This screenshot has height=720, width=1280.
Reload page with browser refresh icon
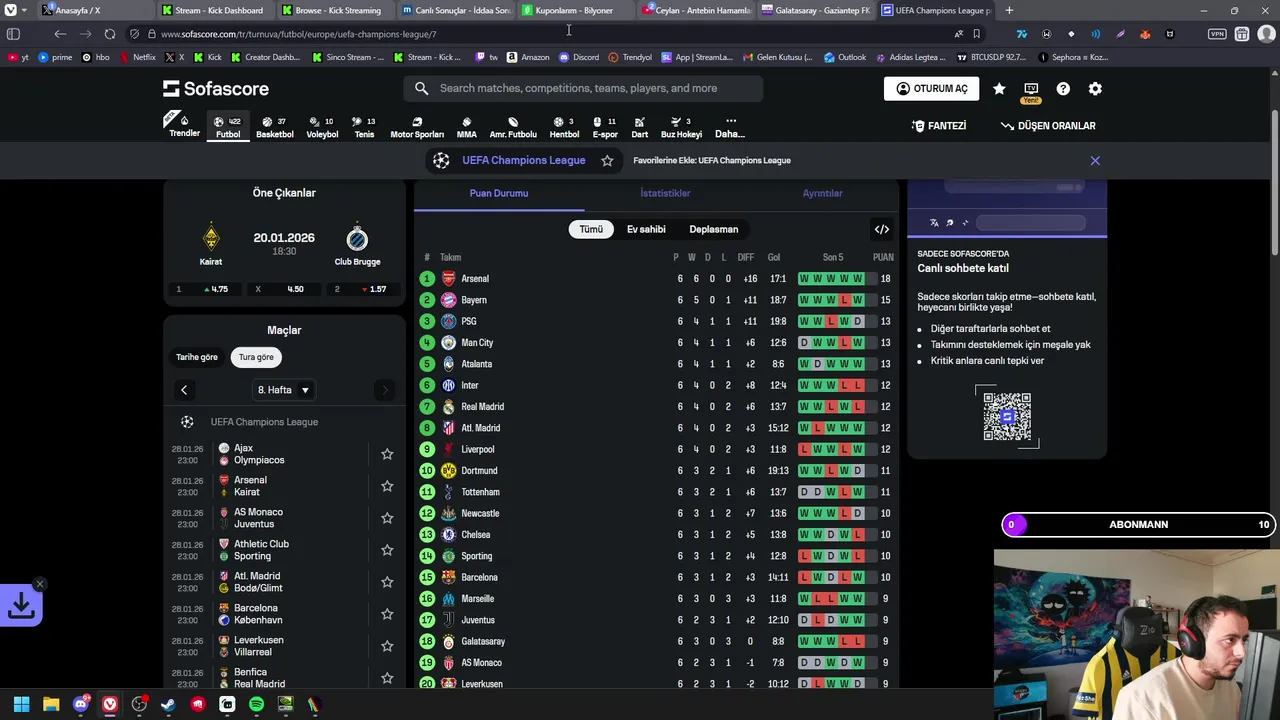pos(109,34)
